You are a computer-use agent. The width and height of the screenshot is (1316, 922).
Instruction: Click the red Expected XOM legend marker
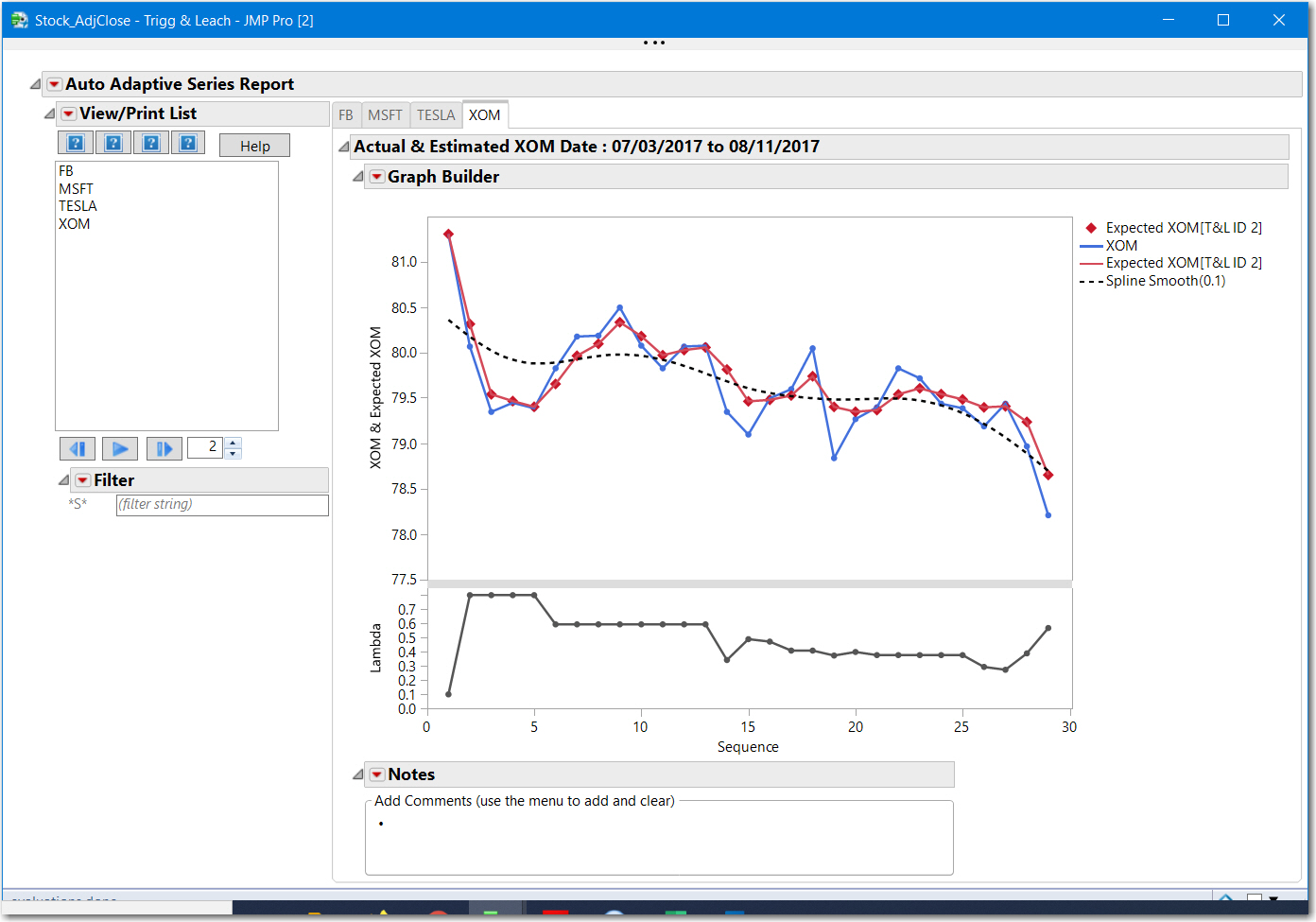point(1091,228)
